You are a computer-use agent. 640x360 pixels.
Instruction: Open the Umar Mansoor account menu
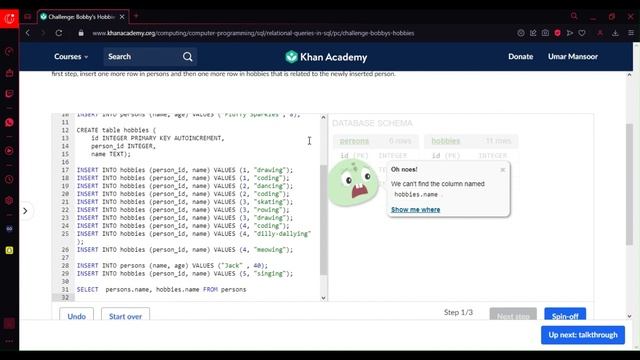coord(573,57)
